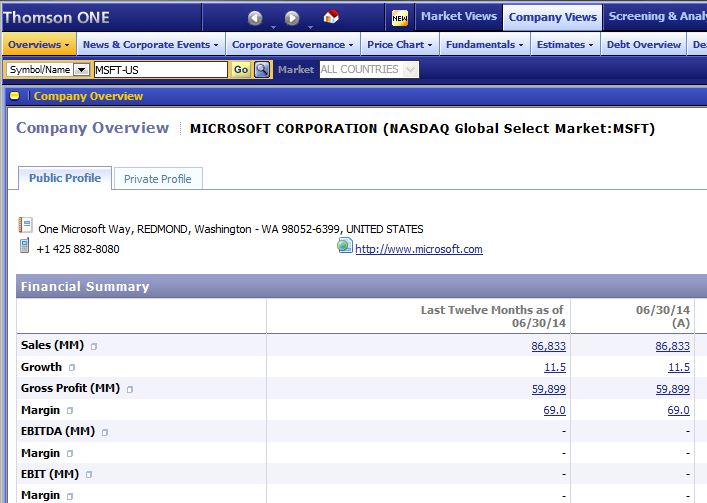Click the One Microsoft Way address text
Viewport: 707px width, 503px height.
point(230,229)
